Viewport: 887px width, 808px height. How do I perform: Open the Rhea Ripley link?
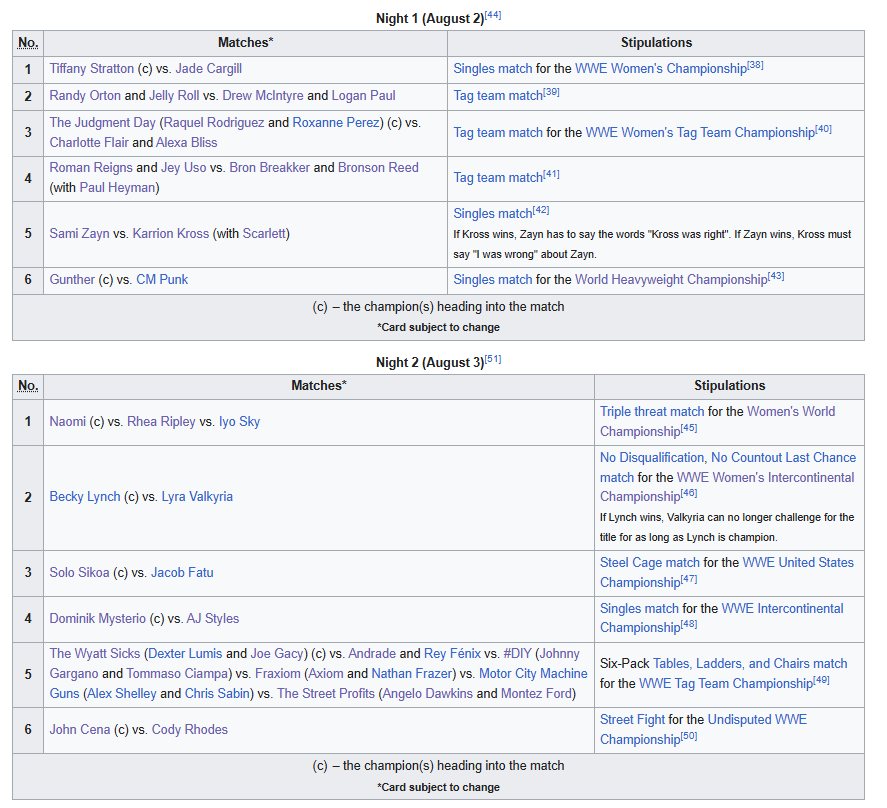click(161, 422)
